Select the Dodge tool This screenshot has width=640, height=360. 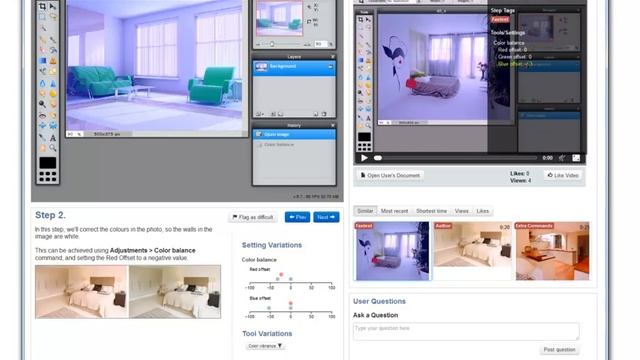click(42, 104)
